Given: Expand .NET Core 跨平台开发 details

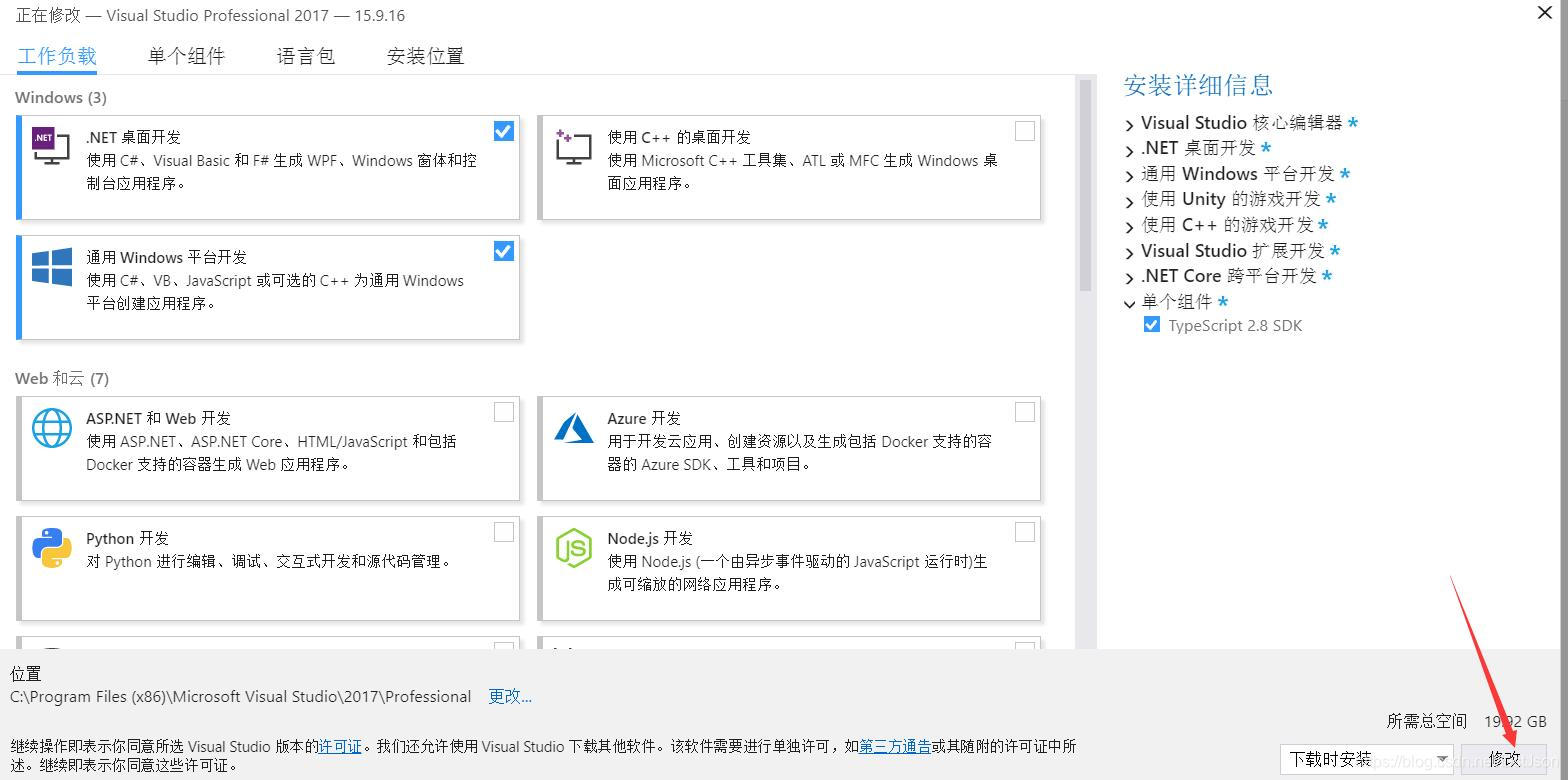Looking at the screenshot, I should pyautogui.click(x=1130, y=278).
